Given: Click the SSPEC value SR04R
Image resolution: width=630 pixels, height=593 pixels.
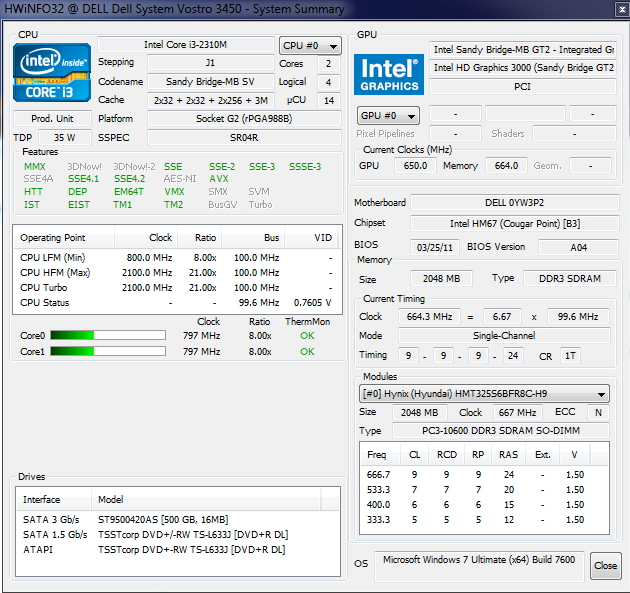Looking at the screenshot, I should [244, 137].
